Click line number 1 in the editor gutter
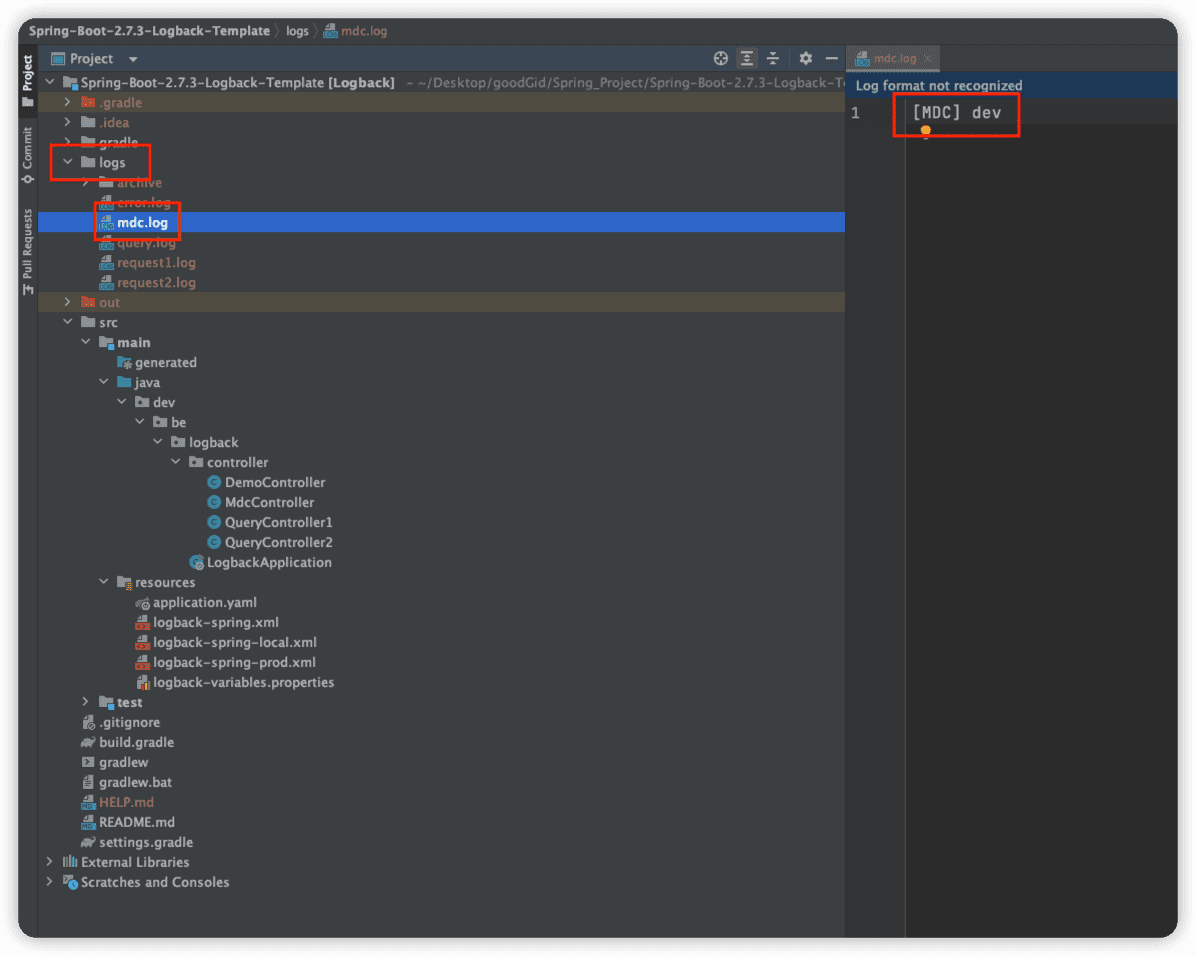 tap(855, 113)
